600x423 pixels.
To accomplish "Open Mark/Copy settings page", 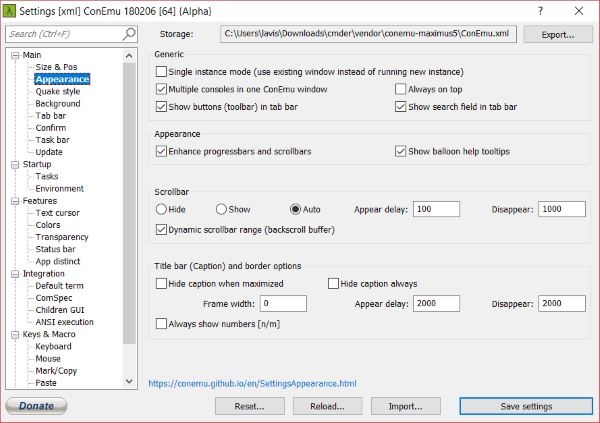I will coord(56,371).
